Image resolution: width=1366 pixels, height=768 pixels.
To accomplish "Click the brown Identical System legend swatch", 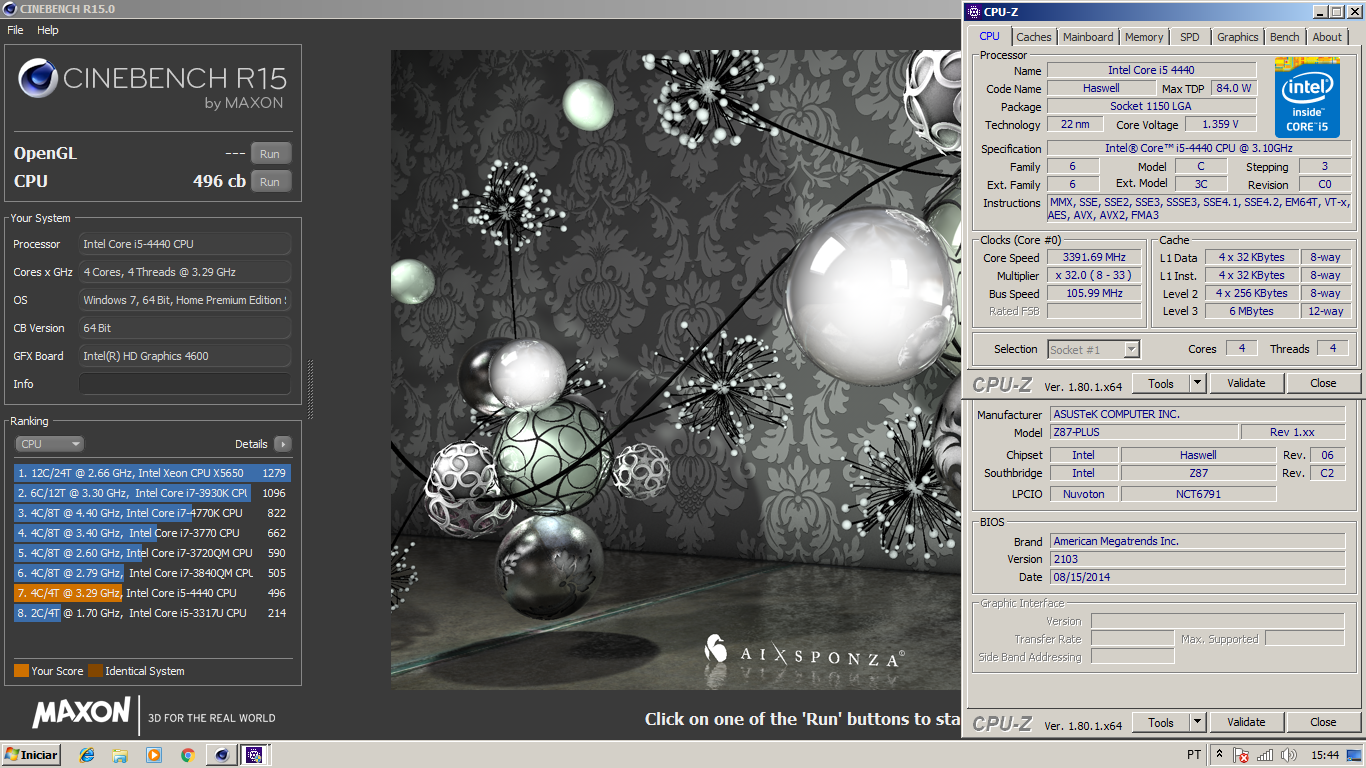I will point(95,671).
